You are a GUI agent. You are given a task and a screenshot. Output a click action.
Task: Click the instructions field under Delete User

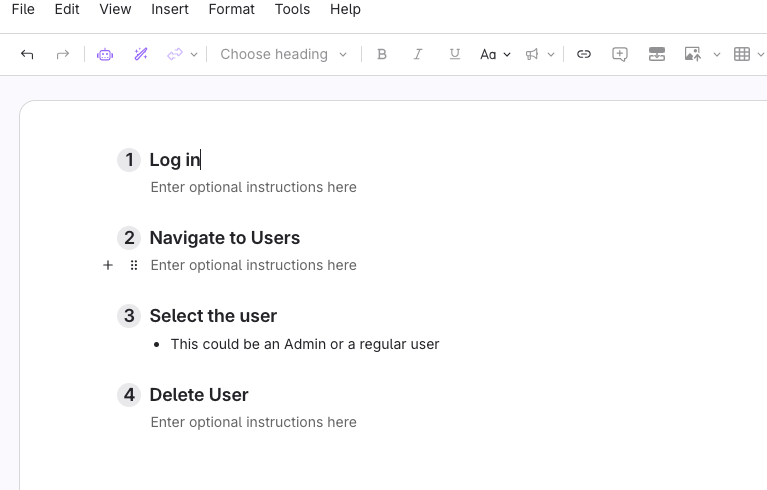click(x=253, y=422)
